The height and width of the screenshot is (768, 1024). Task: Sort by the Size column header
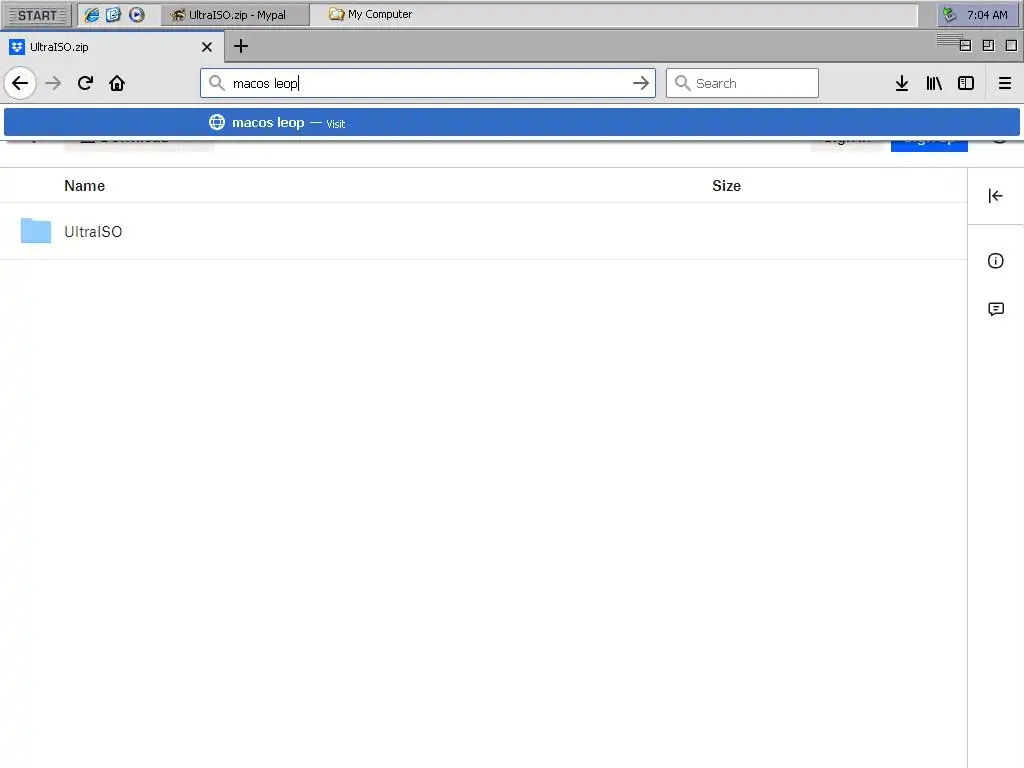(726, 186)
